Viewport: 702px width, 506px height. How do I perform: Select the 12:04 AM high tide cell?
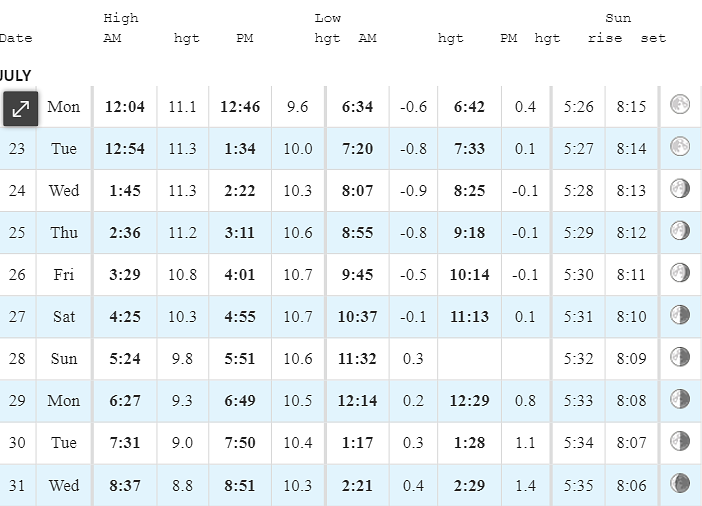[x=125, y=107]
